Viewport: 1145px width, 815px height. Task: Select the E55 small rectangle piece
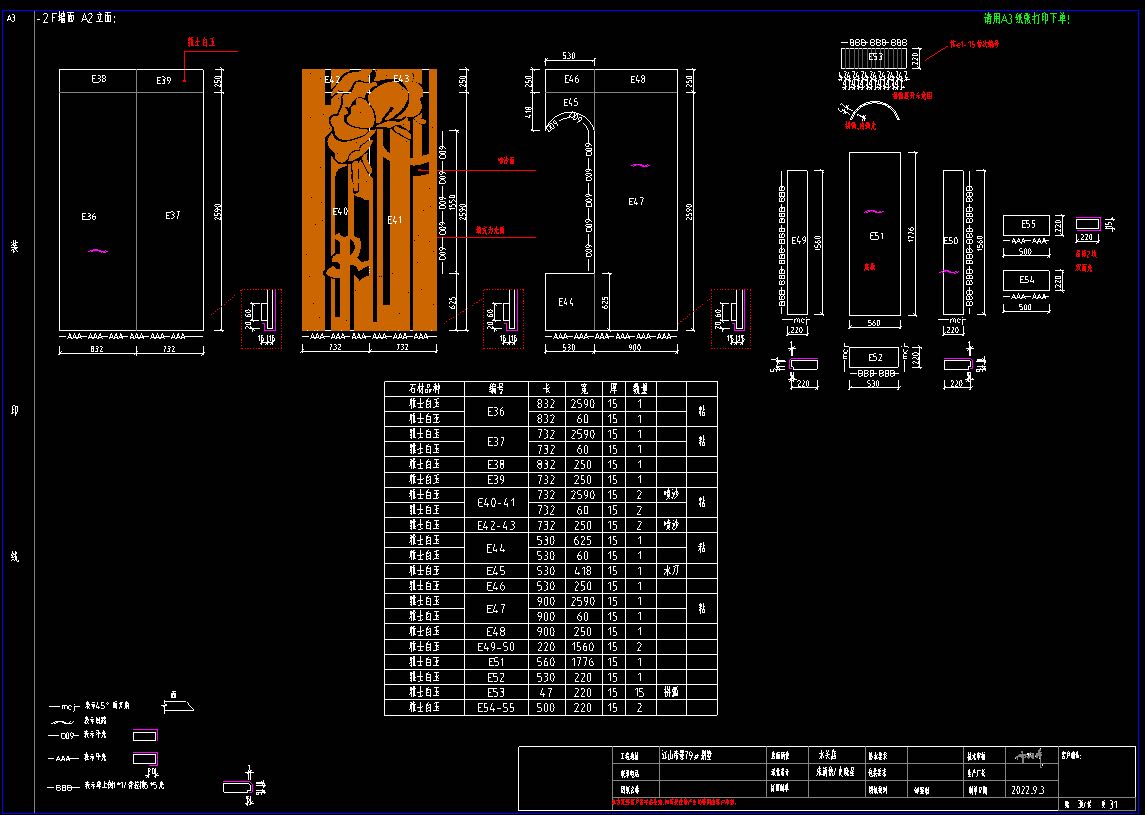click(x=1026, y=225)
